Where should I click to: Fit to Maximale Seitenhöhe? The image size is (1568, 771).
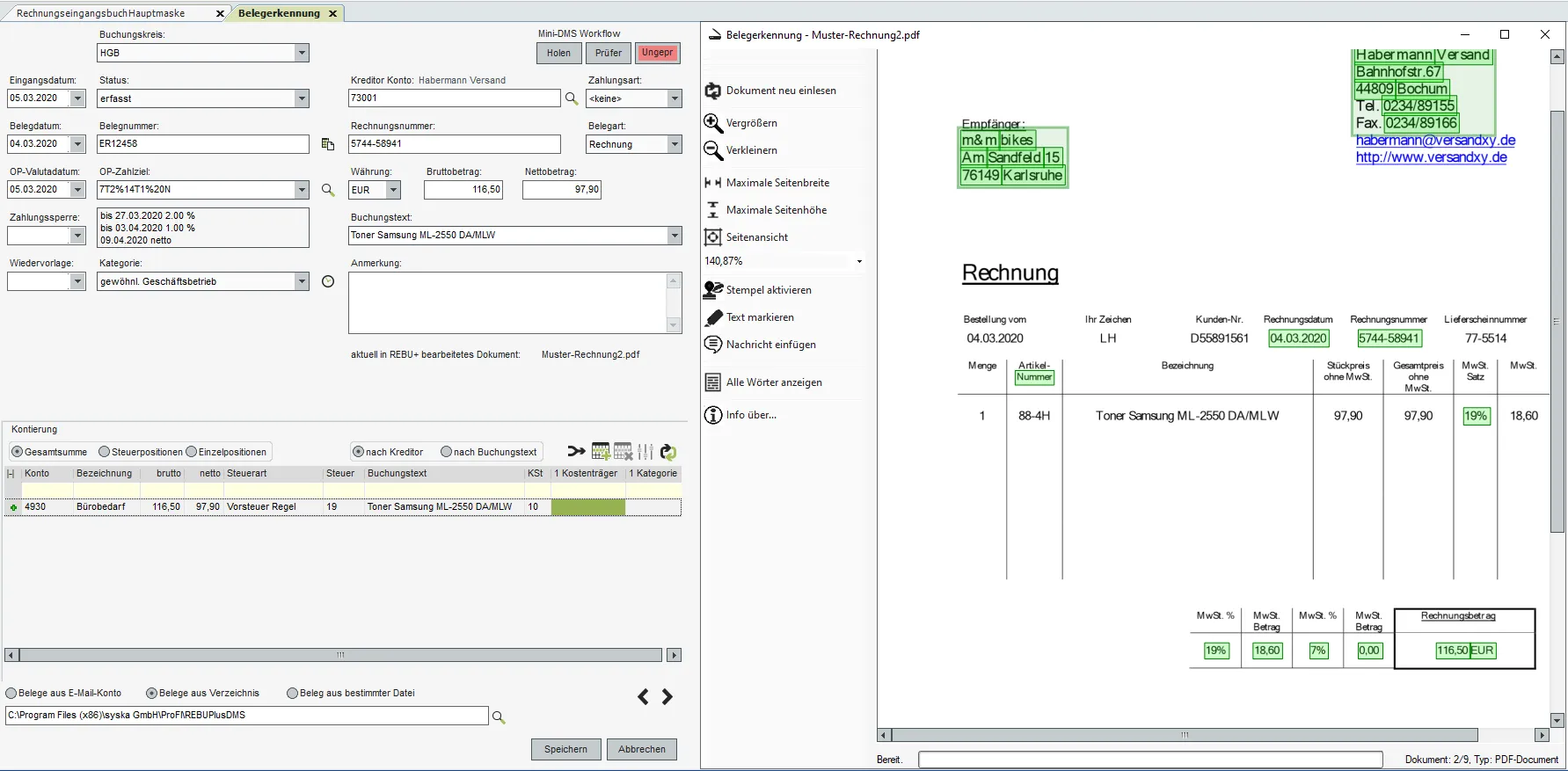click(x=713, y=210)
